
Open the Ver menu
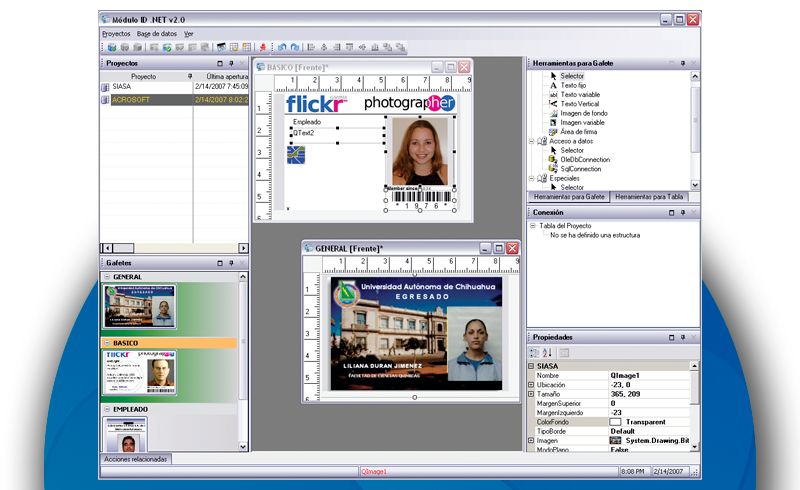coord(189,34)
